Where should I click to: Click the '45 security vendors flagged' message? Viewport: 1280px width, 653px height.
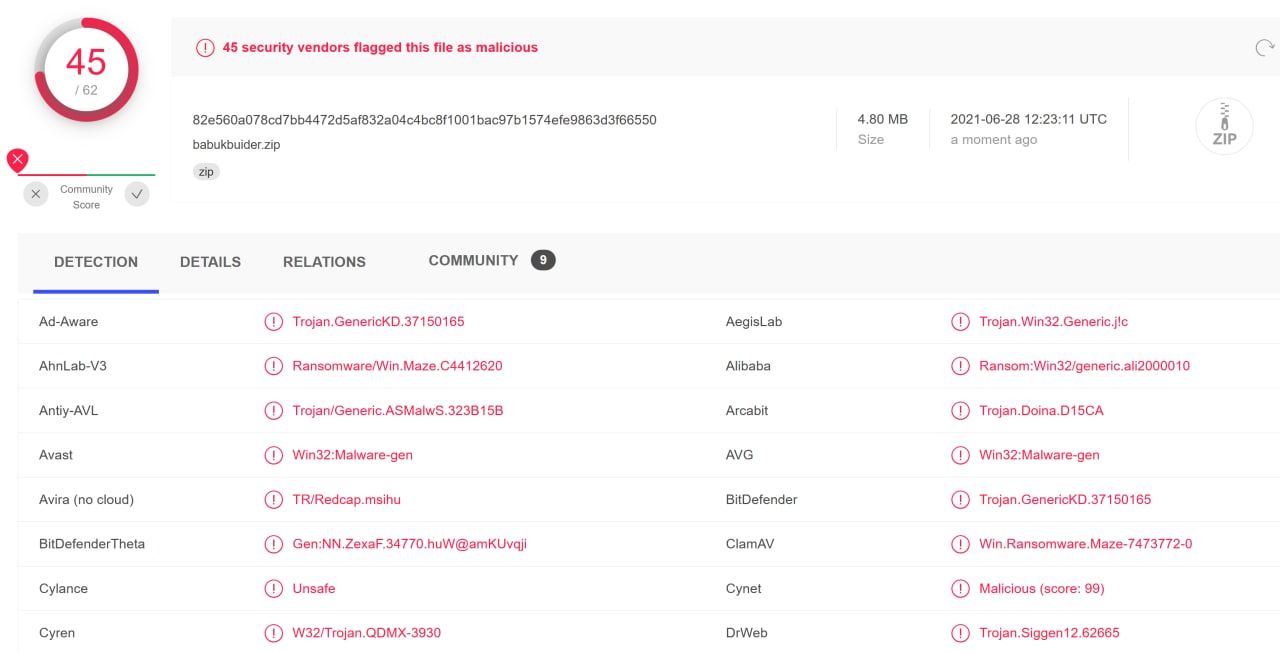point(380,47)
